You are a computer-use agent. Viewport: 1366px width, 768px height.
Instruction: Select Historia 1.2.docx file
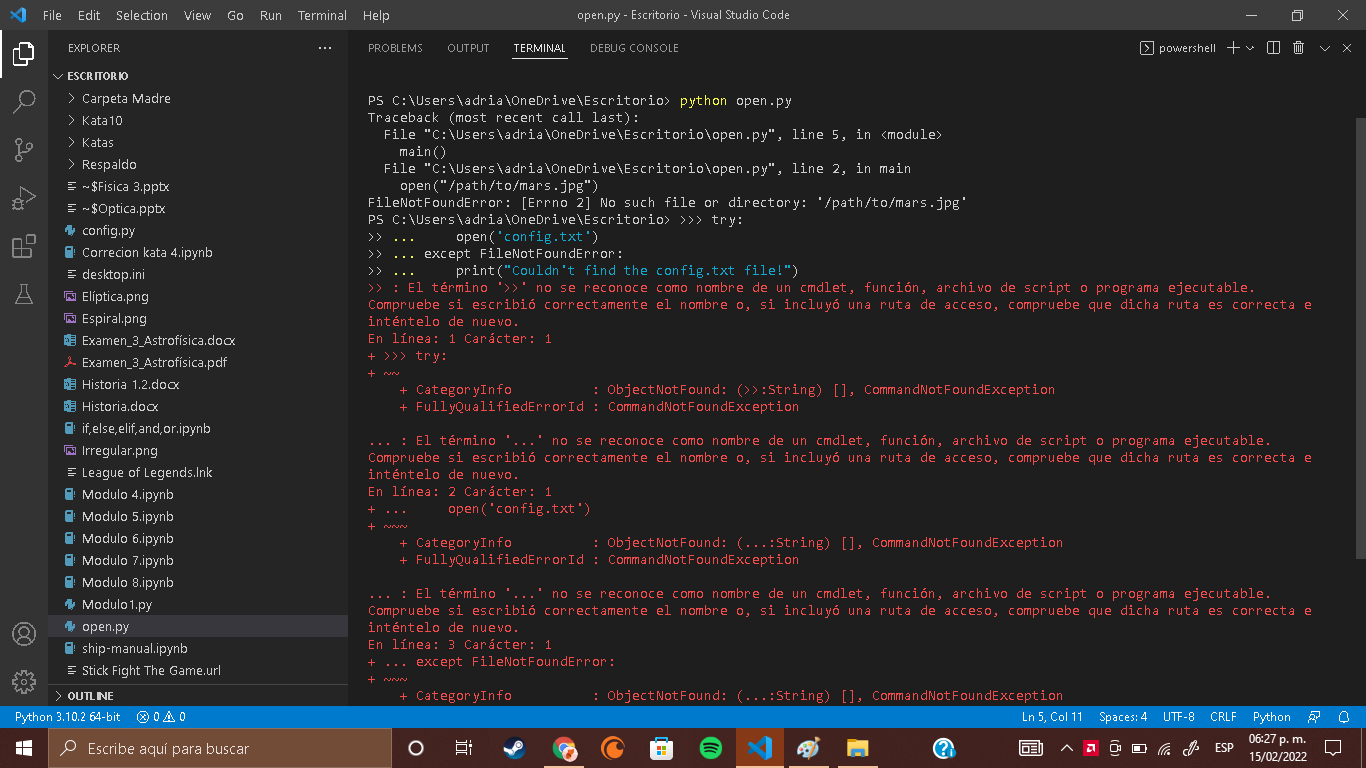tap(198, 384)
